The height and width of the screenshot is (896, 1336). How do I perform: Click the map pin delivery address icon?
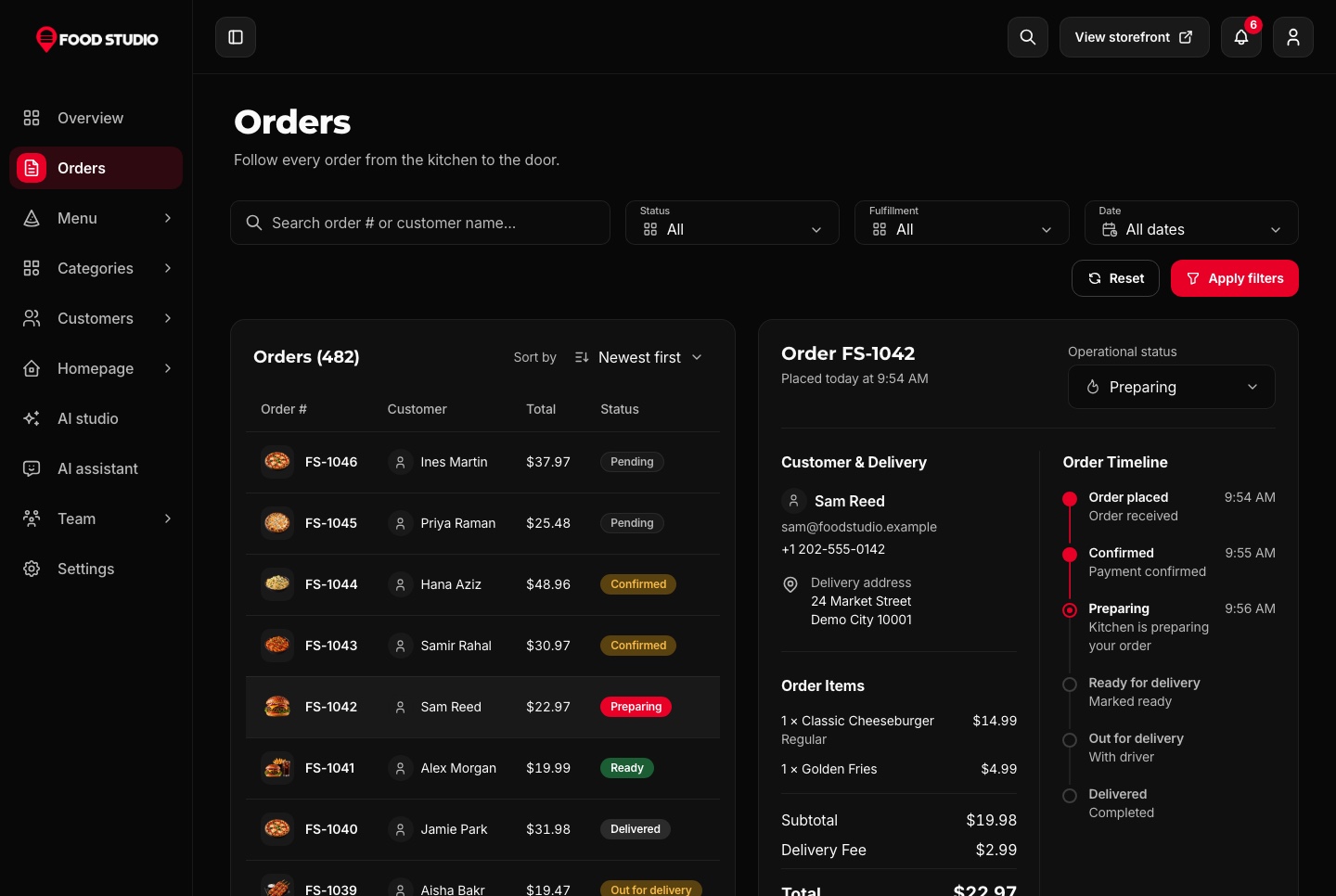(790, 584)
